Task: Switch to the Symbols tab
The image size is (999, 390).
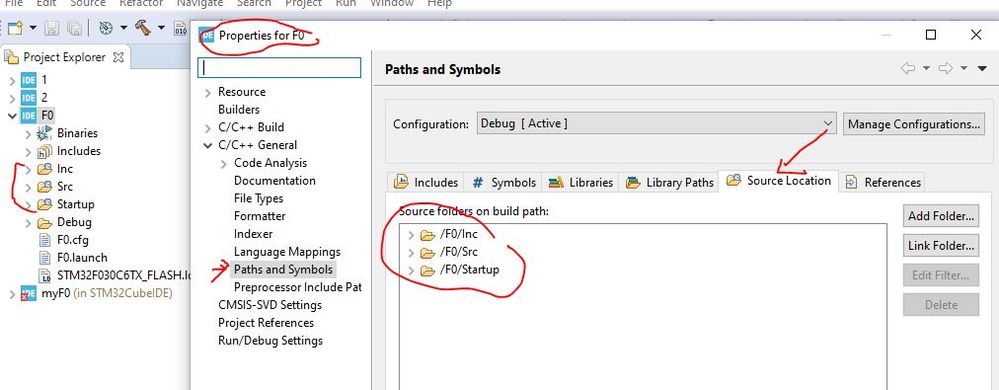Action: 503,182
